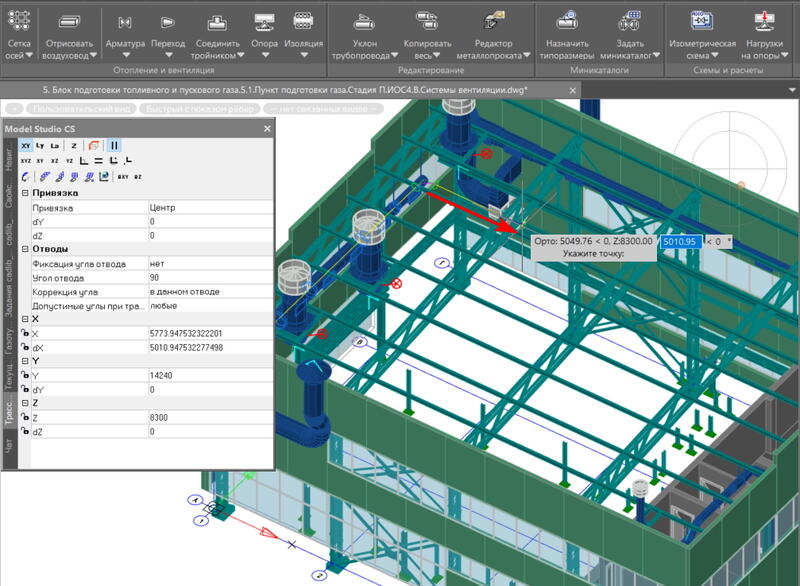The image size is (800, 586).
Task: Click the Назначить типоразмеры icon
Action: 567,21
